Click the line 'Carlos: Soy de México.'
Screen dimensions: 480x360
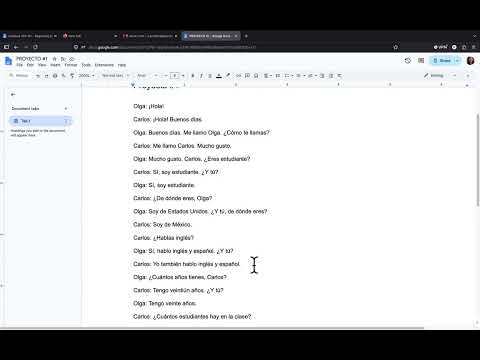(x=162, y=225)
